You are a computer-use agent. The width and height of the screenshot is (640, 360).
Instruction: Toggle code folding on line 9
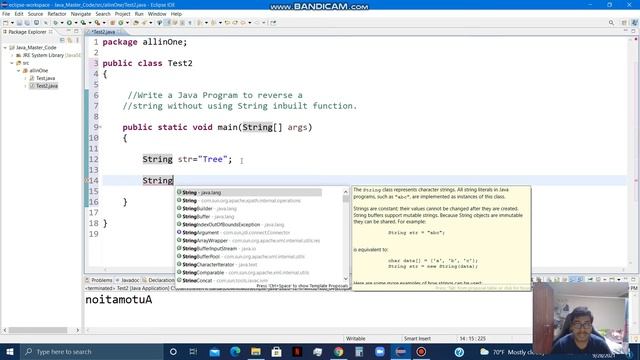coord(100,127)
